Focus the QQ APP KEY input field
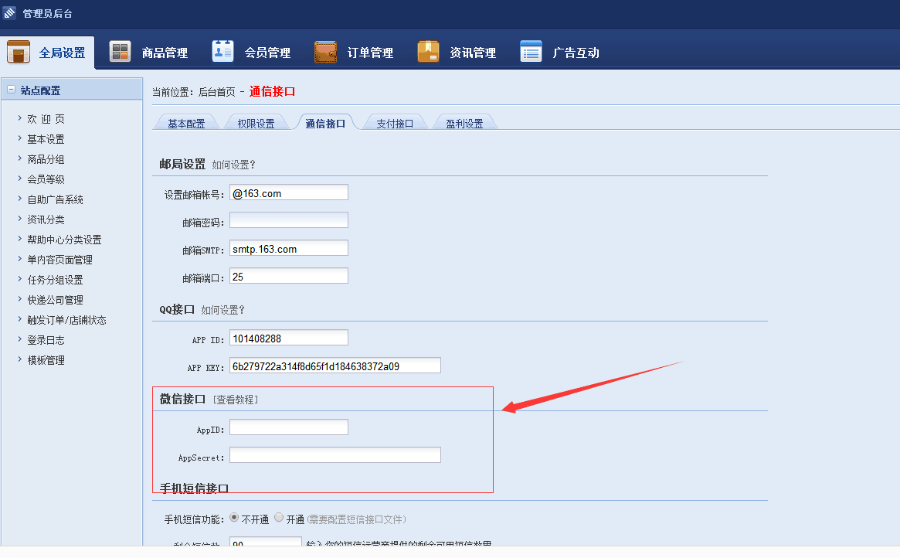The height and width of the screenshot is (558, 900). click(x=335, y=365)
